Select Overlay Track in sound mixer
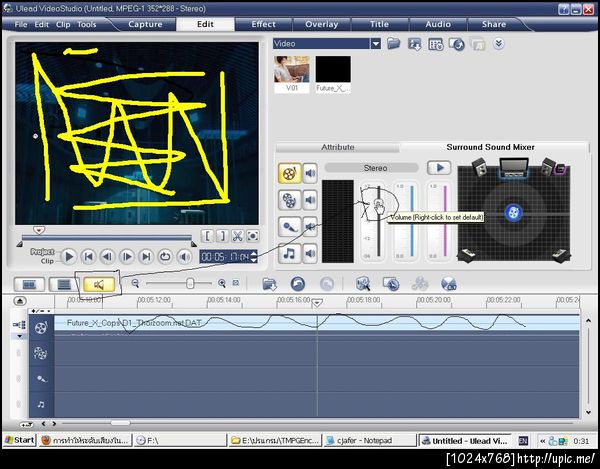This screenshot has width=600, height=469. click(x=290, y=200)
